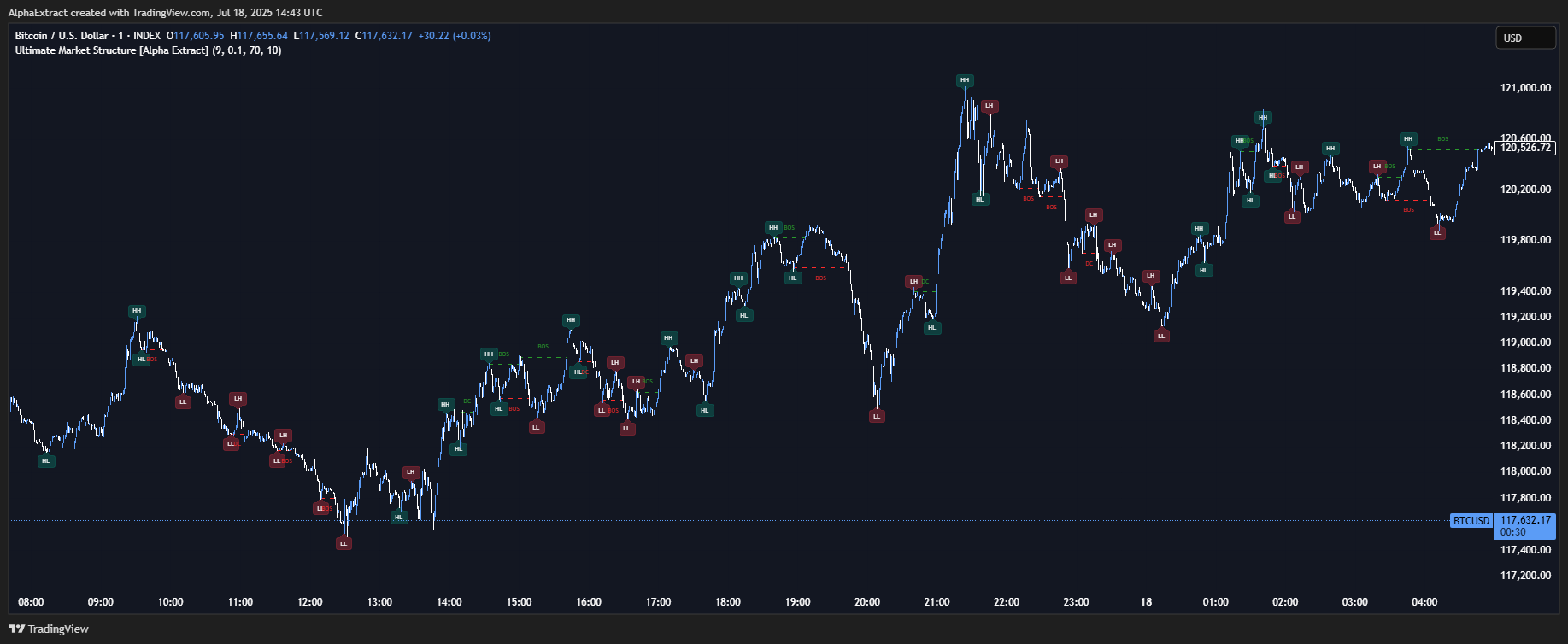
Task: Click the 119,400.00 price axis label
Action: pos(1525,291)
